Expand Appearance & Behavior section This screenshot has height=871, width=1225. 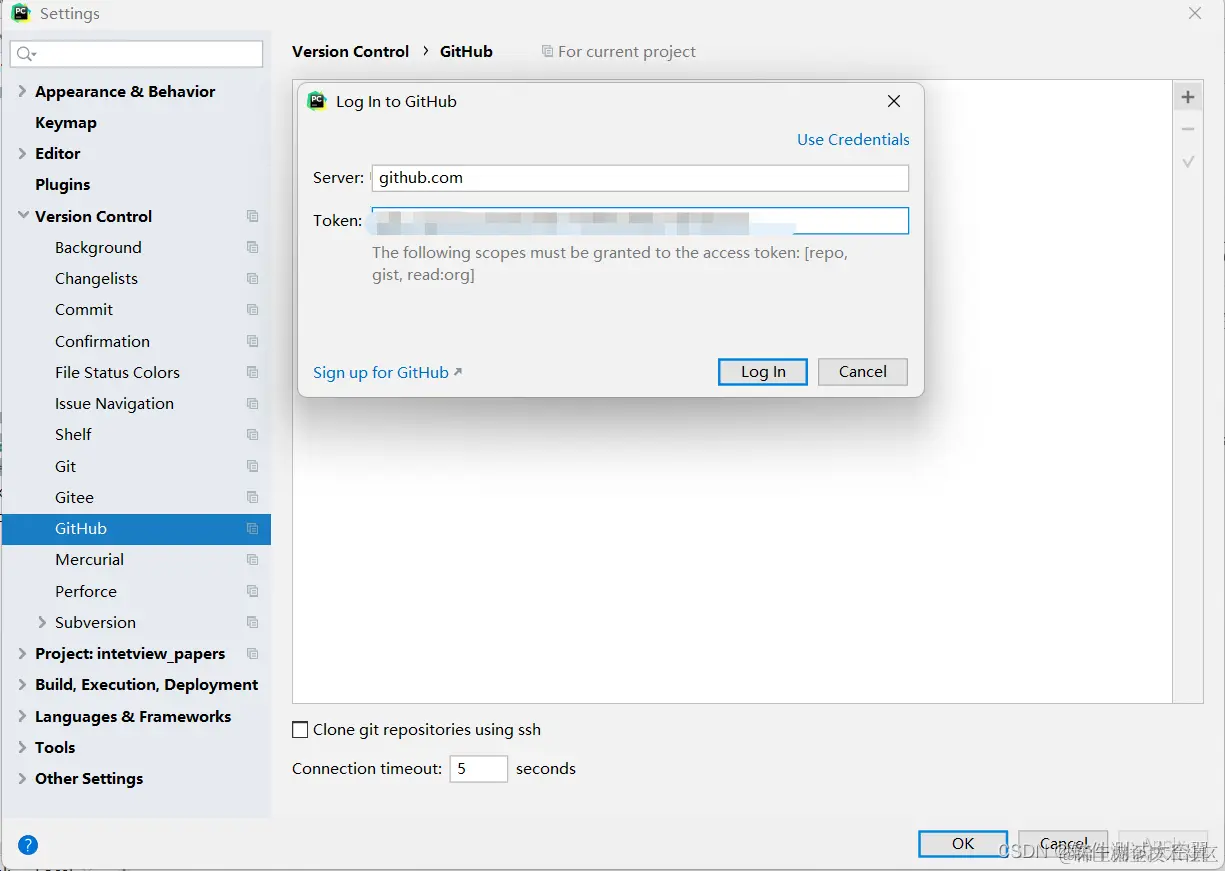pos(22,91)
